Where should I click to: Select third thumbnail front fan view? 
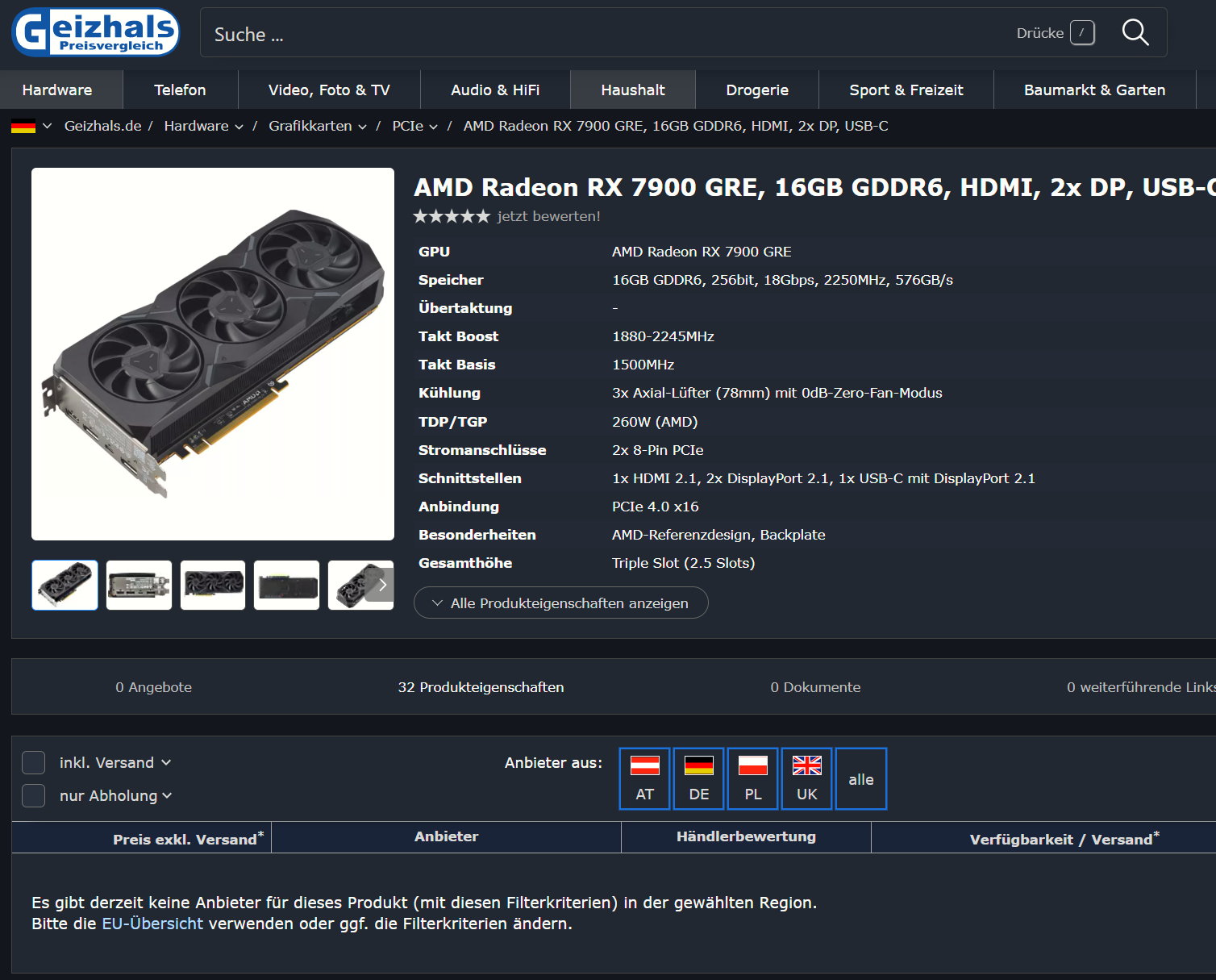tap(213, 585)
